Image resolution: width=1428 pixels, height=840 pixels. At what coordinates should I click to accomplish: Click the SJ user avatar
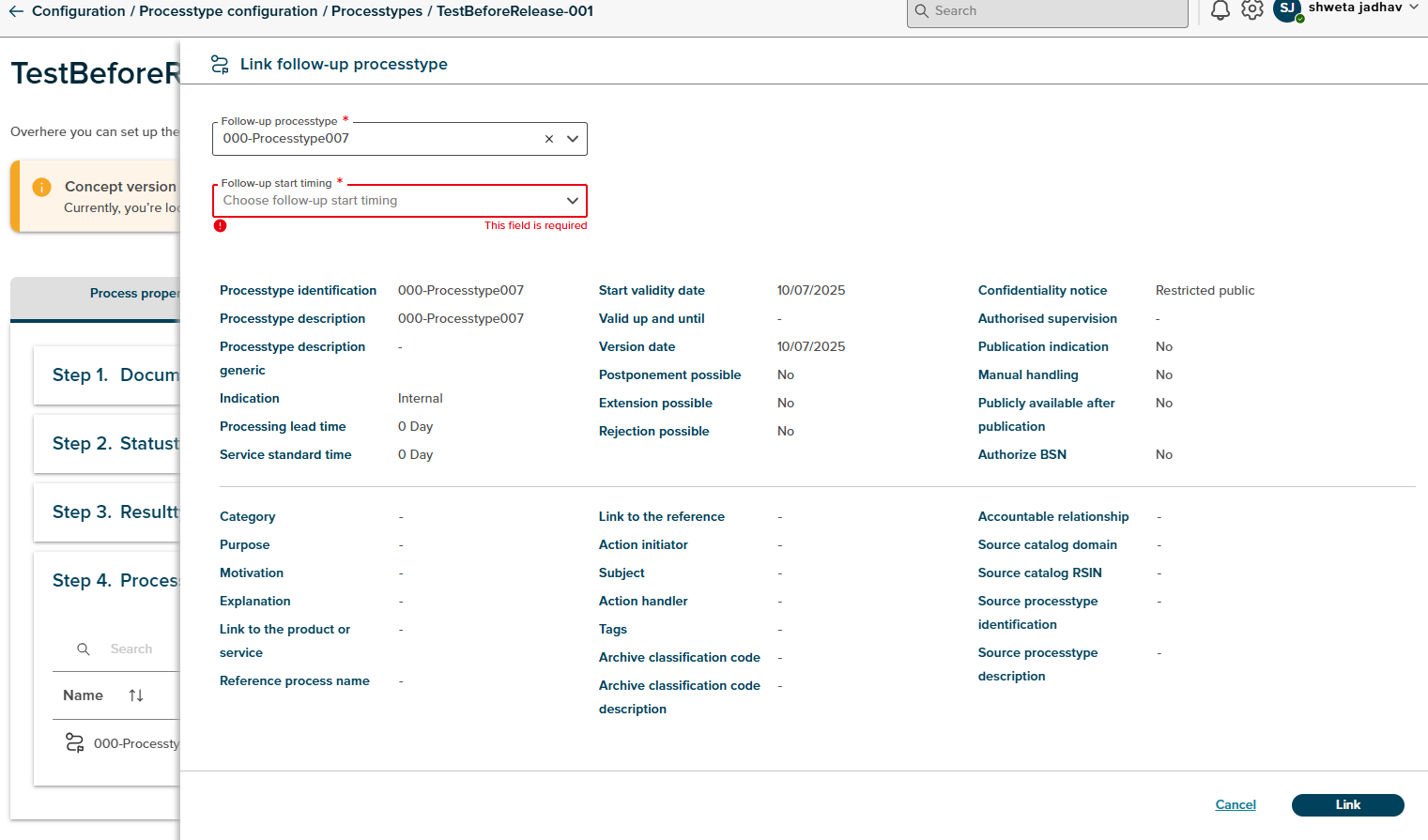coord(1286,9)
